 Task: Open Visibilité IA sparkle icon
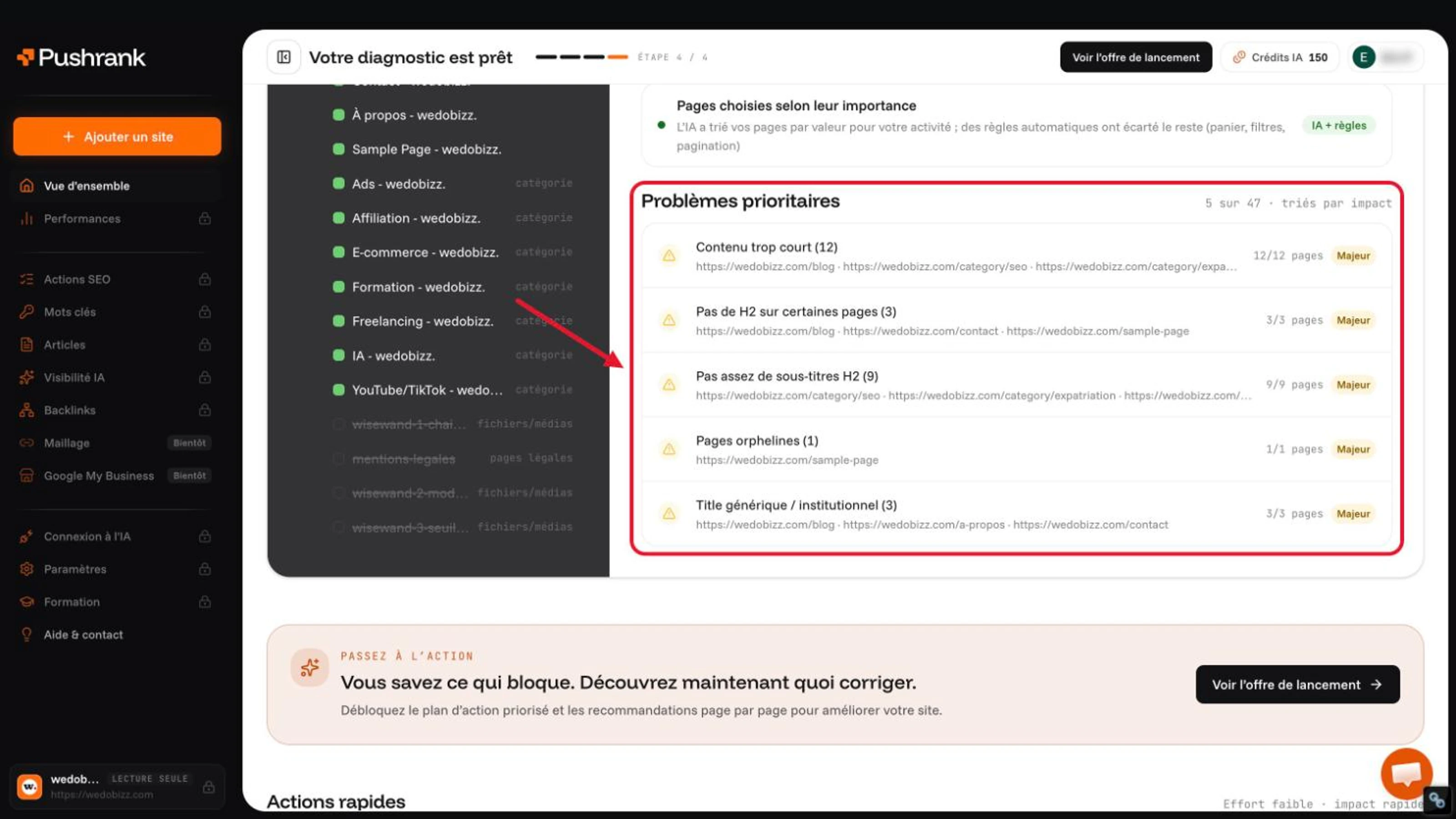pos(26,377)
